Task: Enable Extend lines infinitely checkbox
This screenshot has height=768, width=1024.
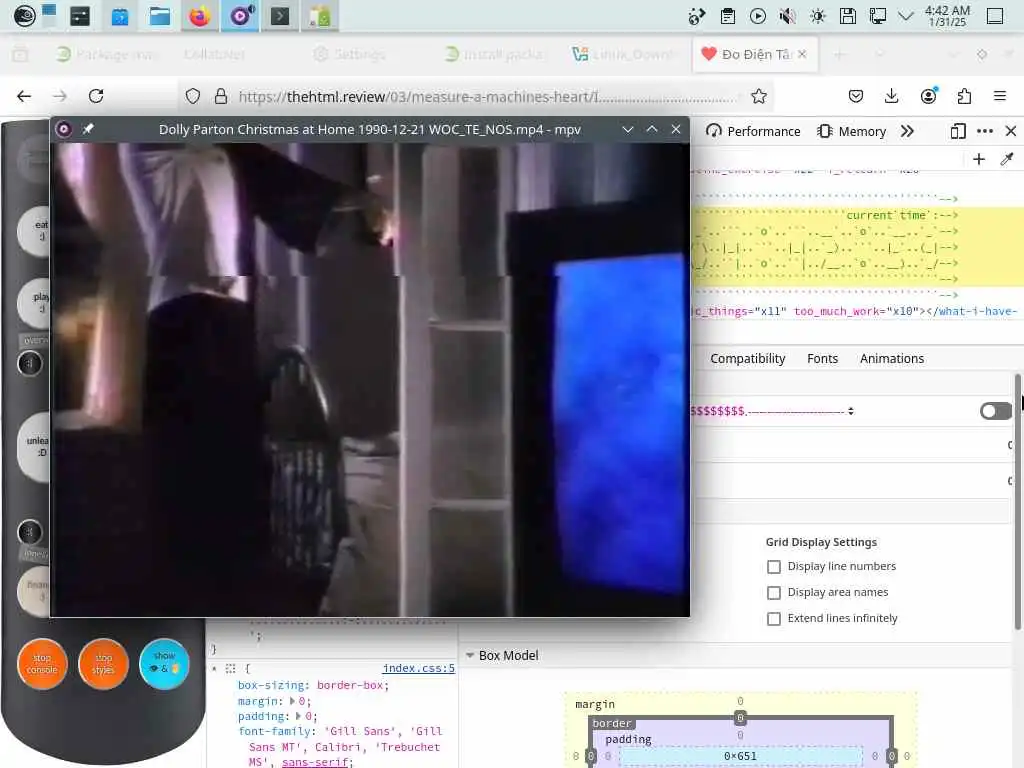Action: pyautogui.click(x=774, y=618)
